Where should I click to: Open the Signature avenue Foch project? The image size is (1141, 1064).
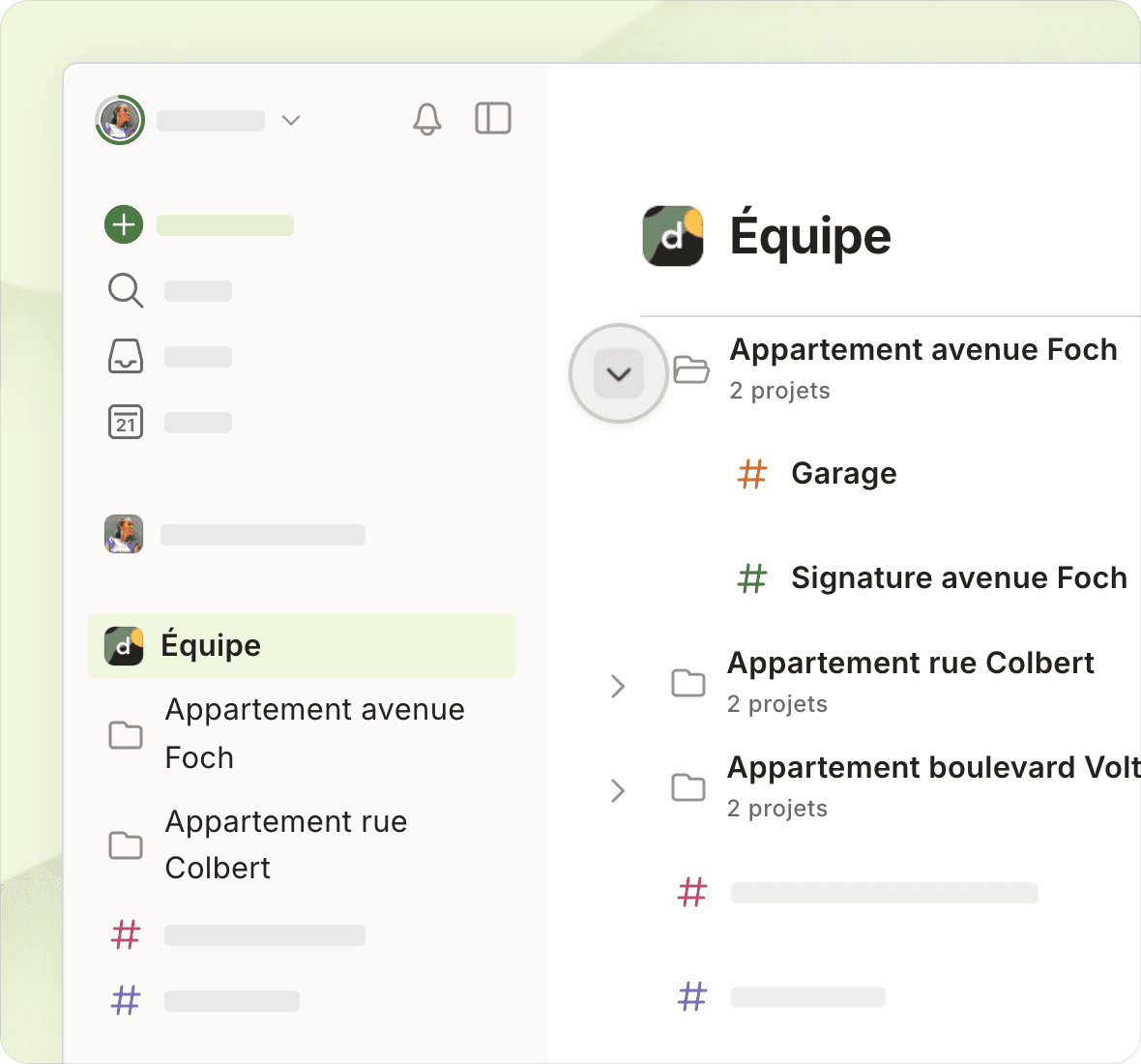(x=958, y=578)
